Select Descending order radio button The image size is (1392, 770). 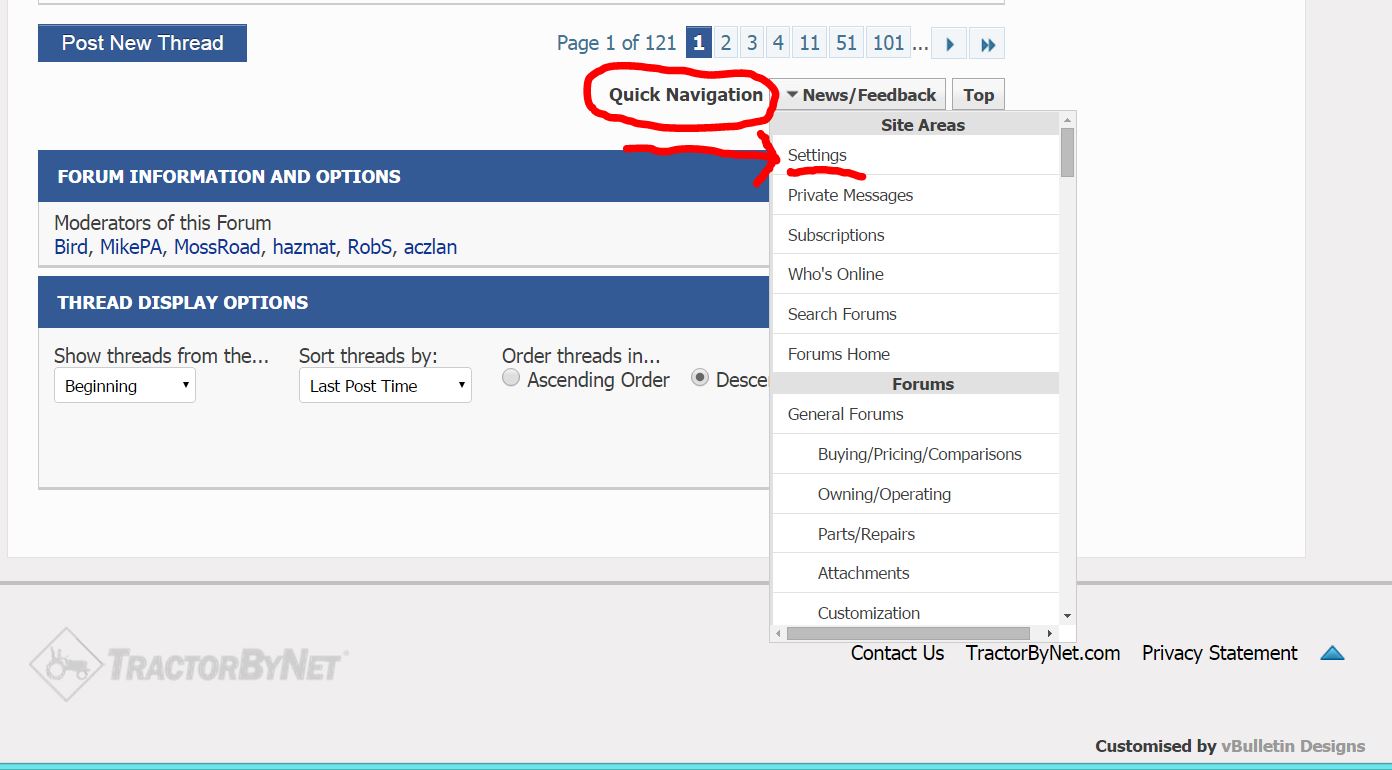coord(700,378)
